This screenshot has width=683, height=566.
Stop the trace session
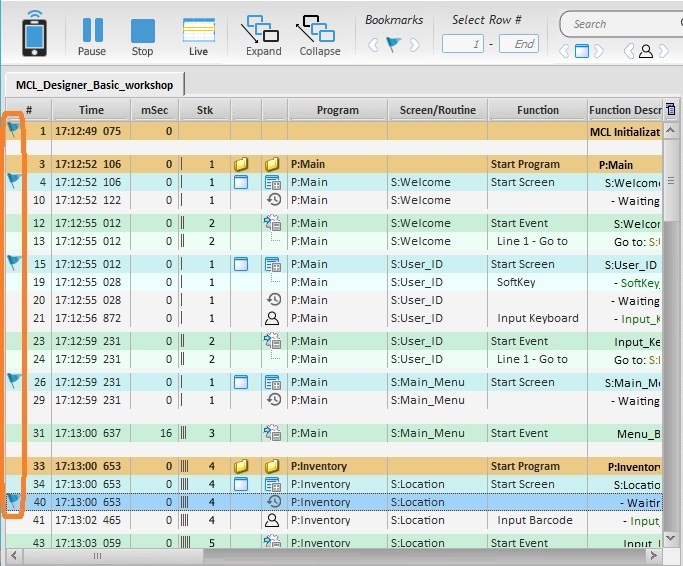point(143,36)
